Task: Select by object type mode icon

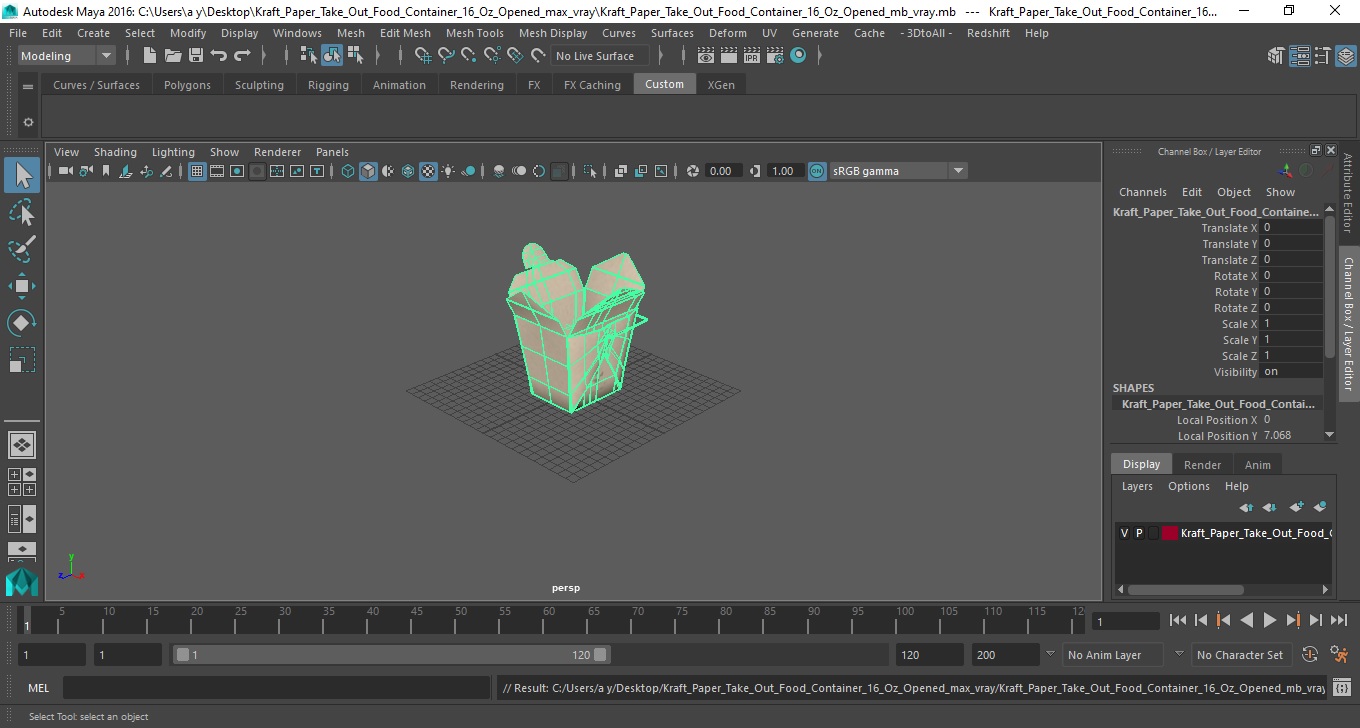Action: [x=331, y=56]
